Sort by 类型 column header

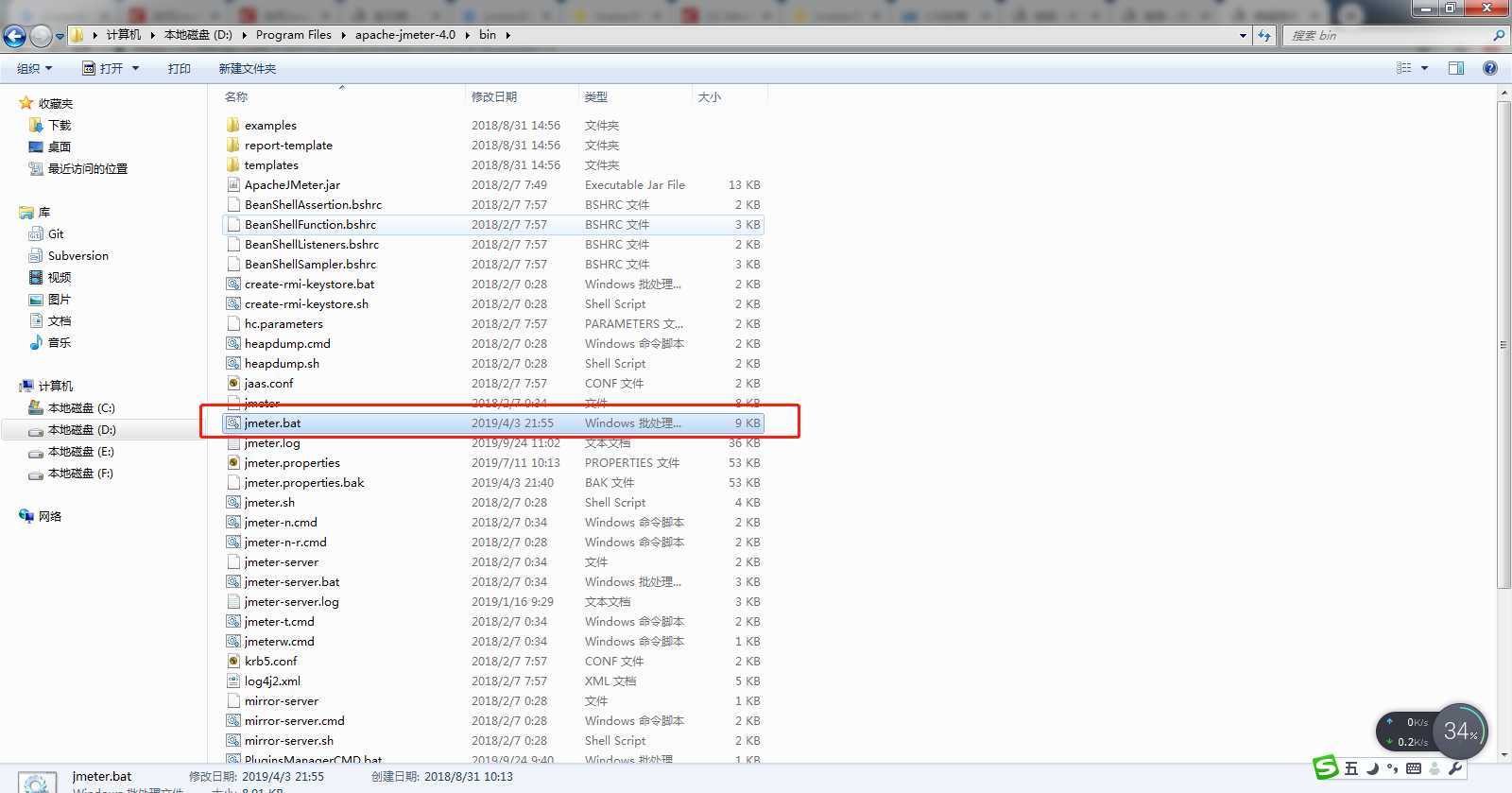pos(595,96)
